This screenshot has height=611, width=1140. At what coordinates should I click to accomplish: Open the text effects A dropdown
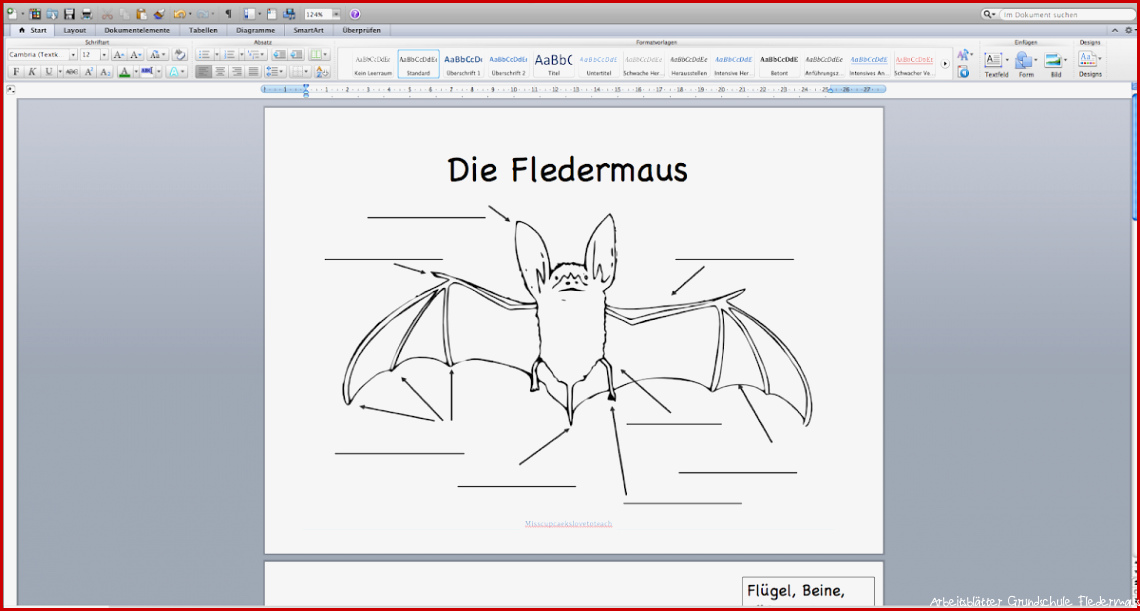tap(176, 71)
